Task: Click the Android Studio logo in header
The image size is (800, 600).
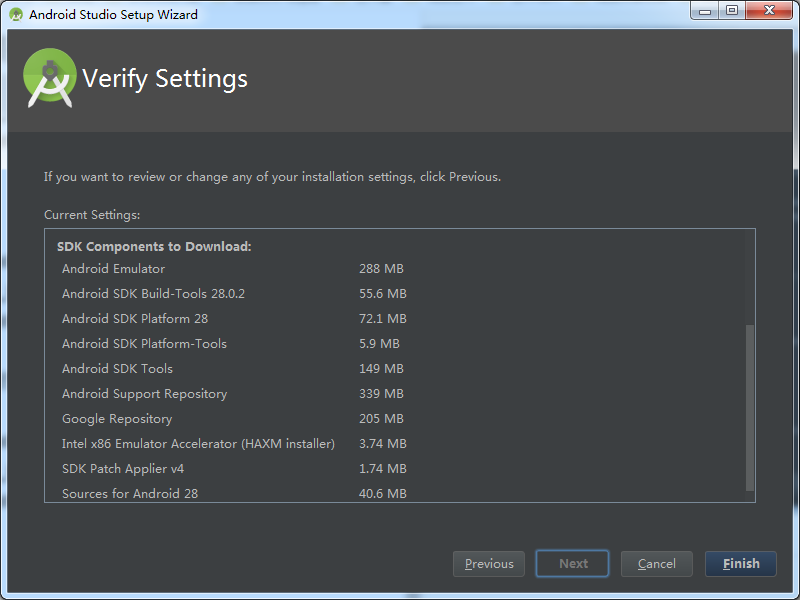Action: pyautogui.click(x=50, y=78)
